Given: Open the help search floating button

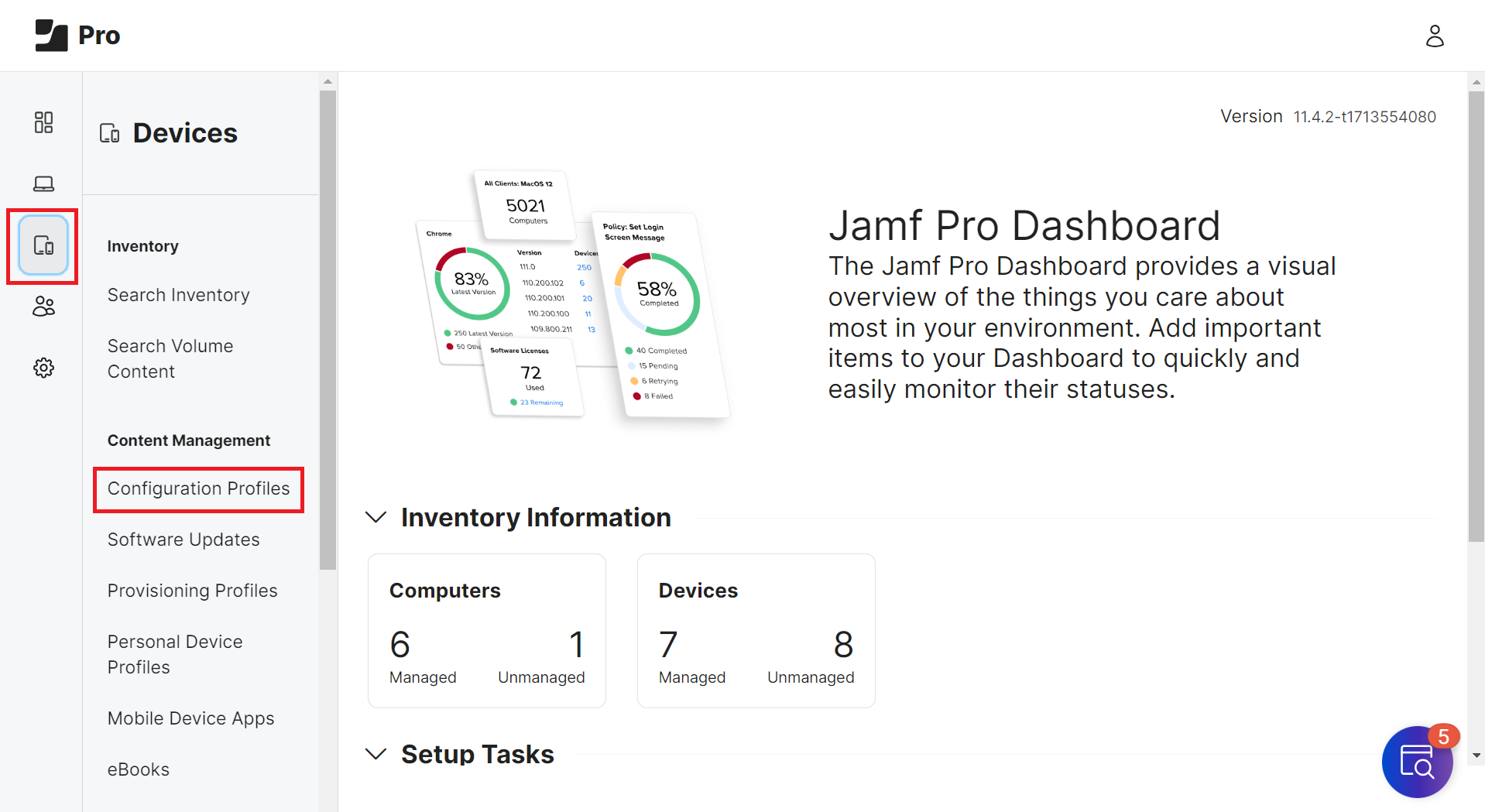Looking at the screenshot, I should click(x=1417, y=762).
